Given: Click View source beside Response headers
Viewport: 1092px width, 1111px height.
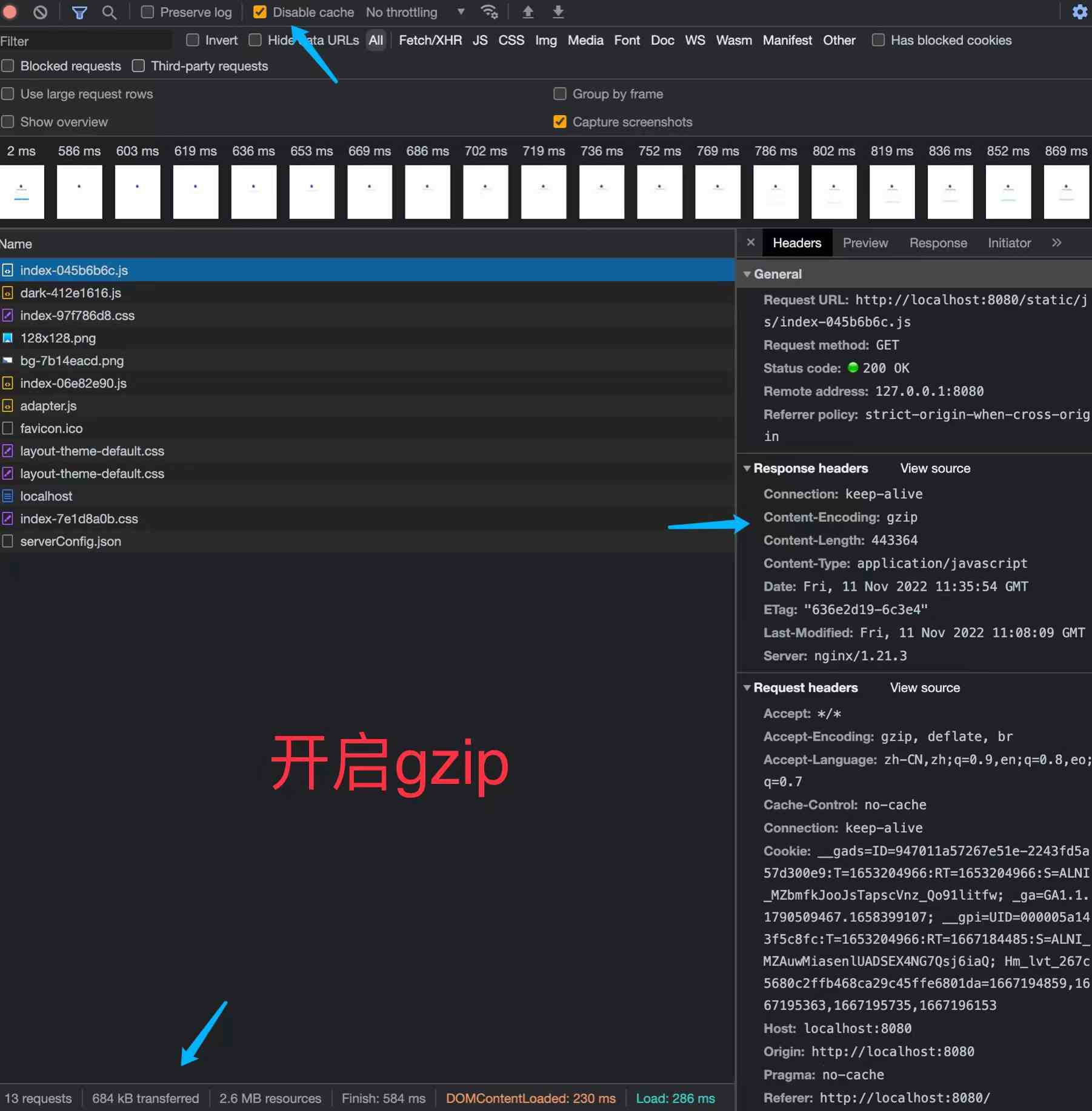Looking at the screenshot, I should [934, 468].
